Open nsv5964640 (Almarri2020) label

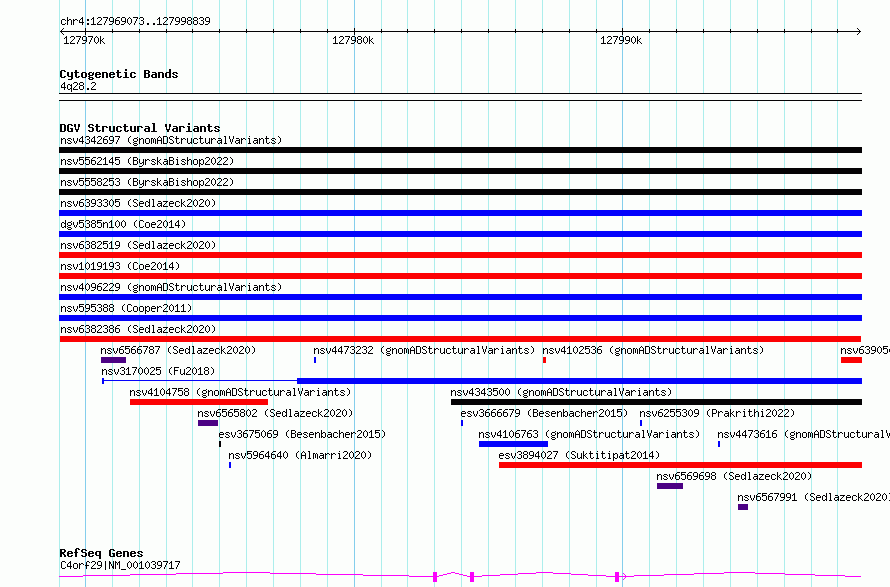(x=300, y=455)
